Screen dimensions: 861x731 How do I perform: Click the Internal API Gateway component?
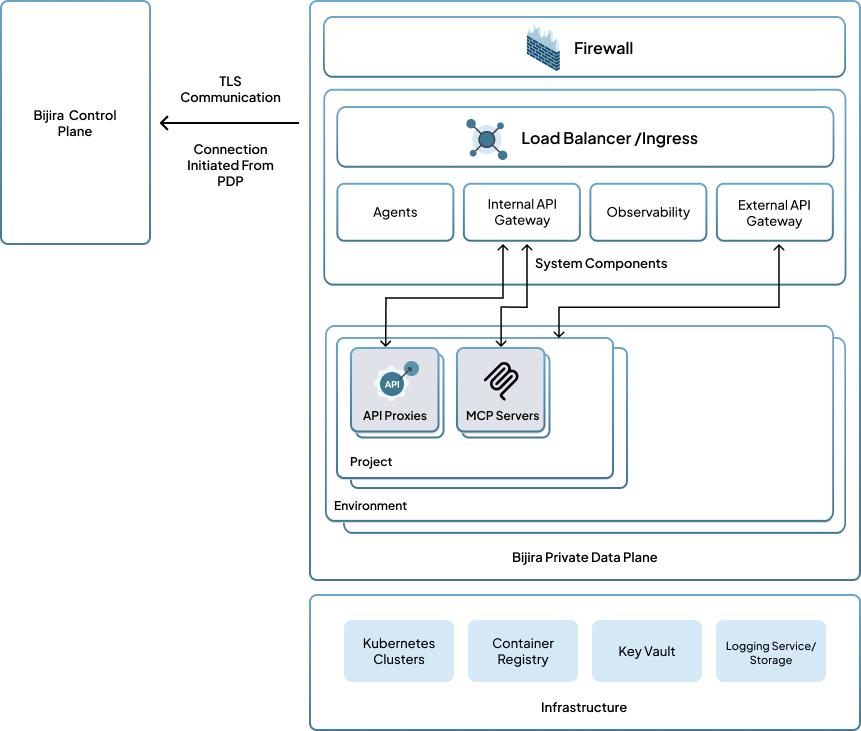pyautogui.click(x=521, y=212)
